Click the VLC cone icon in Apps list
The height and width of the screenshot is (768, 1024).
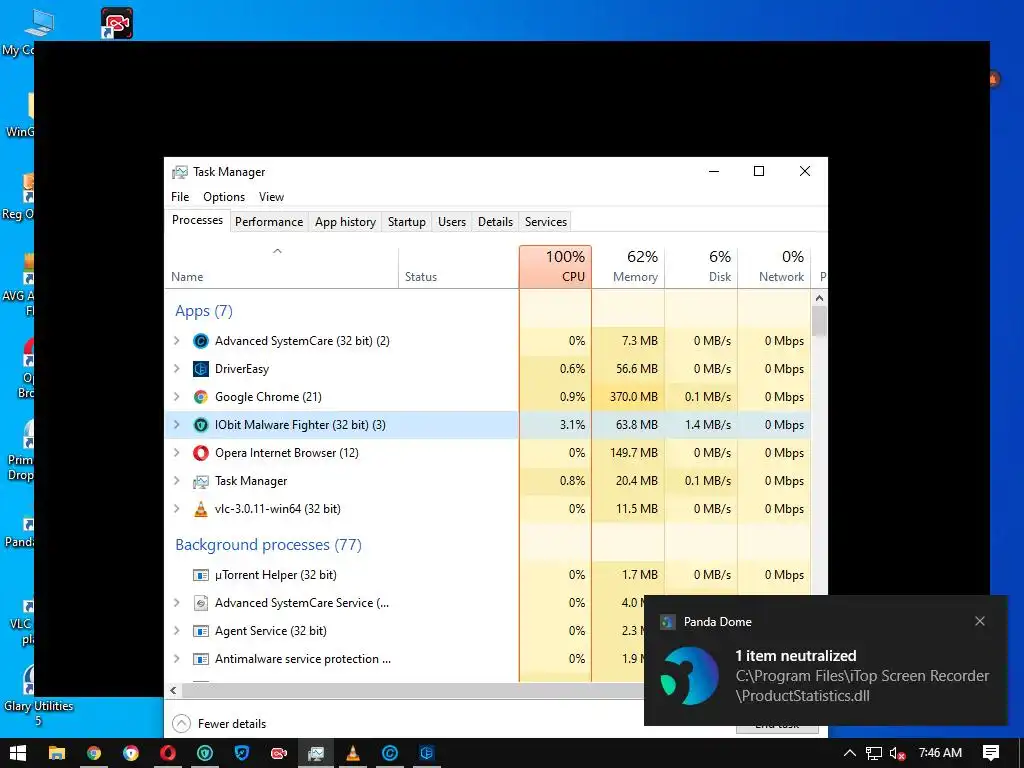(200, 509)
